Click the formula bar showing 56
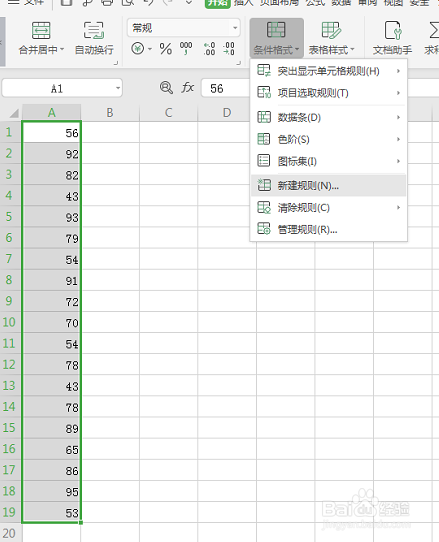 tap(225, 88)
